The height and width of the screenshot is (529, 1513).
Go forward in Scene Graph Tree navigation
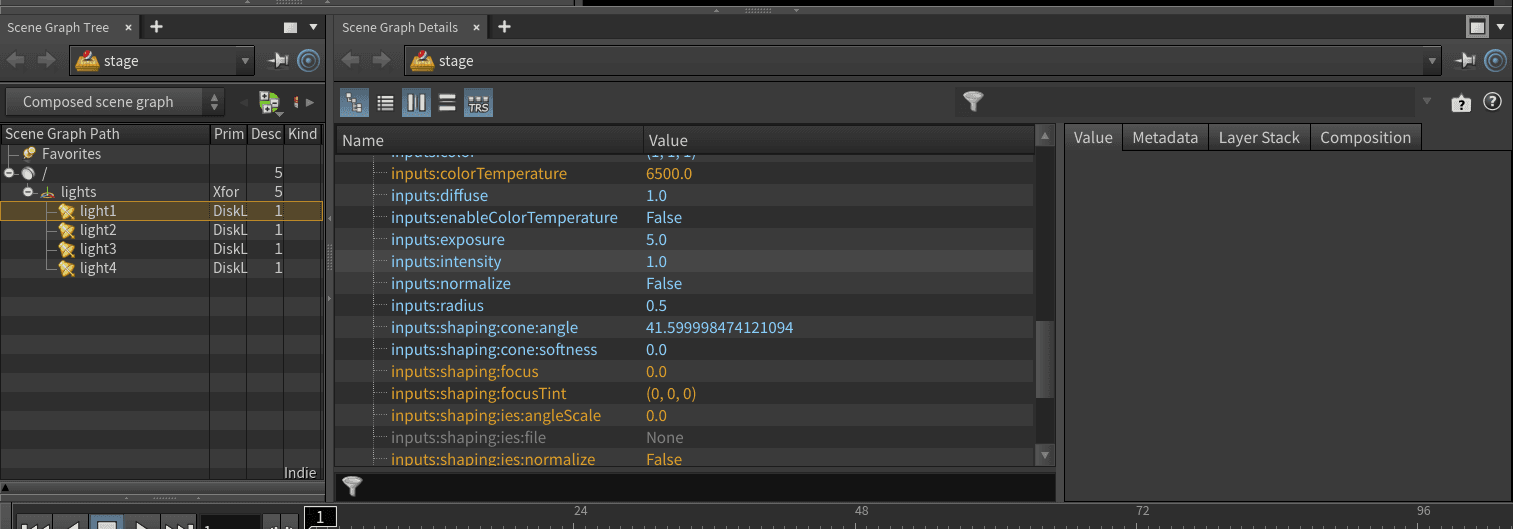click(46, 61)
